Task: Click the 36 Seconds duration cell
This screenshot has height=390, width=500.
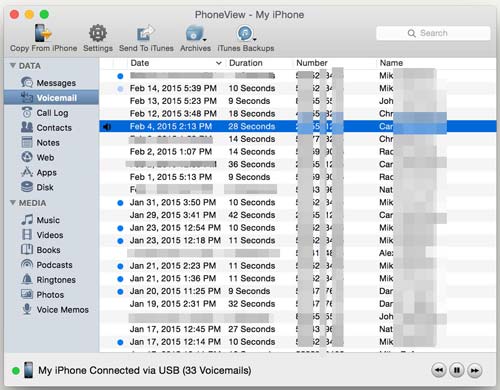Action: [x=252, y=164]
